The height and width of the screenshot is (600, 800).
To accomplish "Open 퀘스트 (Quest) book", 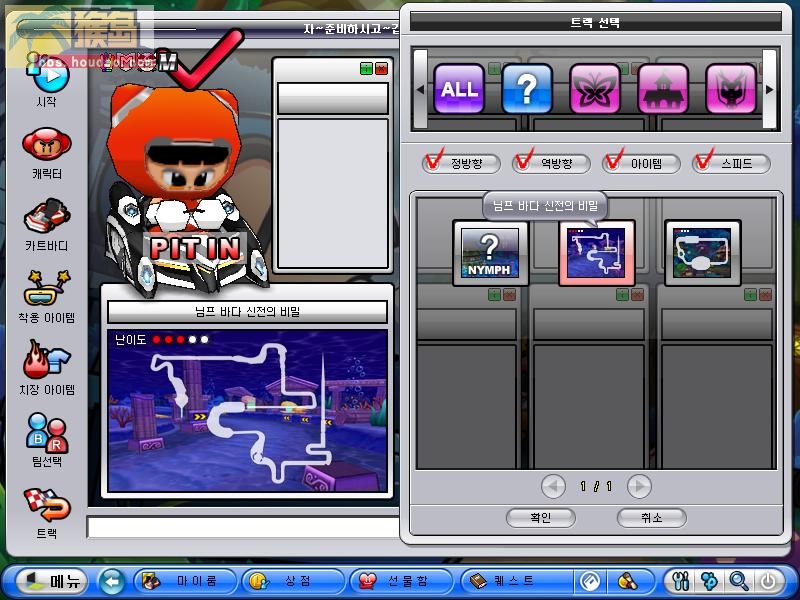I will tap(515, 581).
